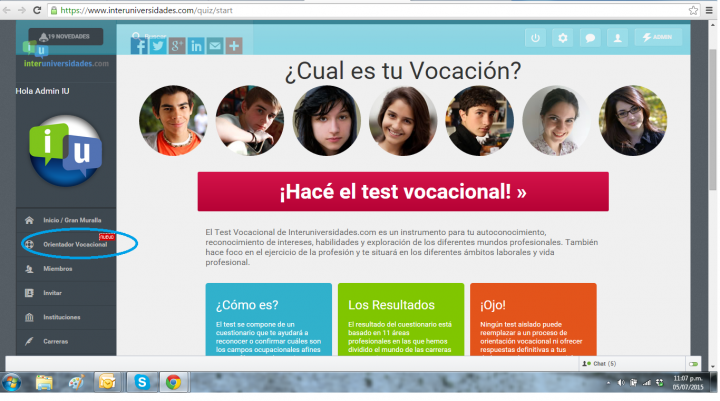Open user profile icon in header

618,38
